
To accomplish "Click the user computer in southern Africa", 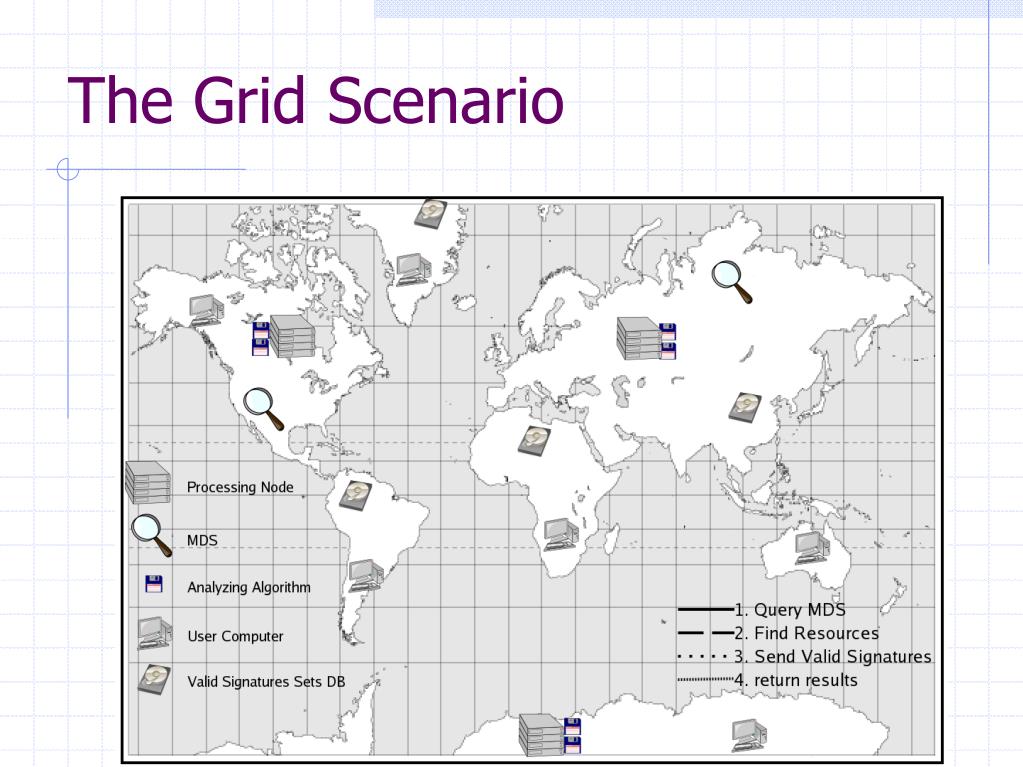I will click(561, 534).
